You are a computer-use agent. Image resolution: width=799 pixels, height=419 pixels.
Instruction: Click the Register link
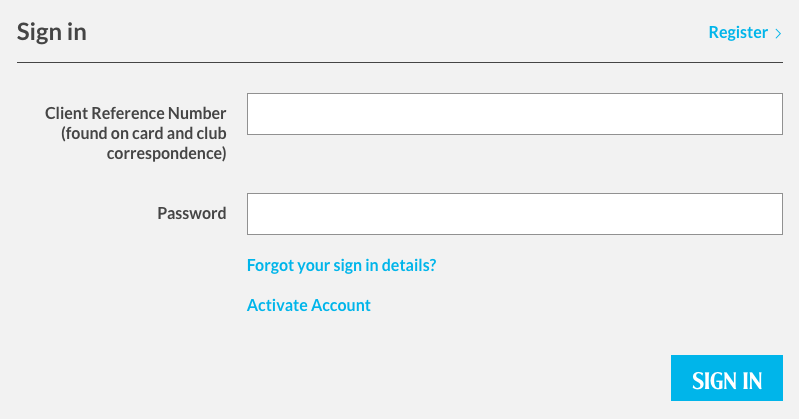[x=737, y=32]
